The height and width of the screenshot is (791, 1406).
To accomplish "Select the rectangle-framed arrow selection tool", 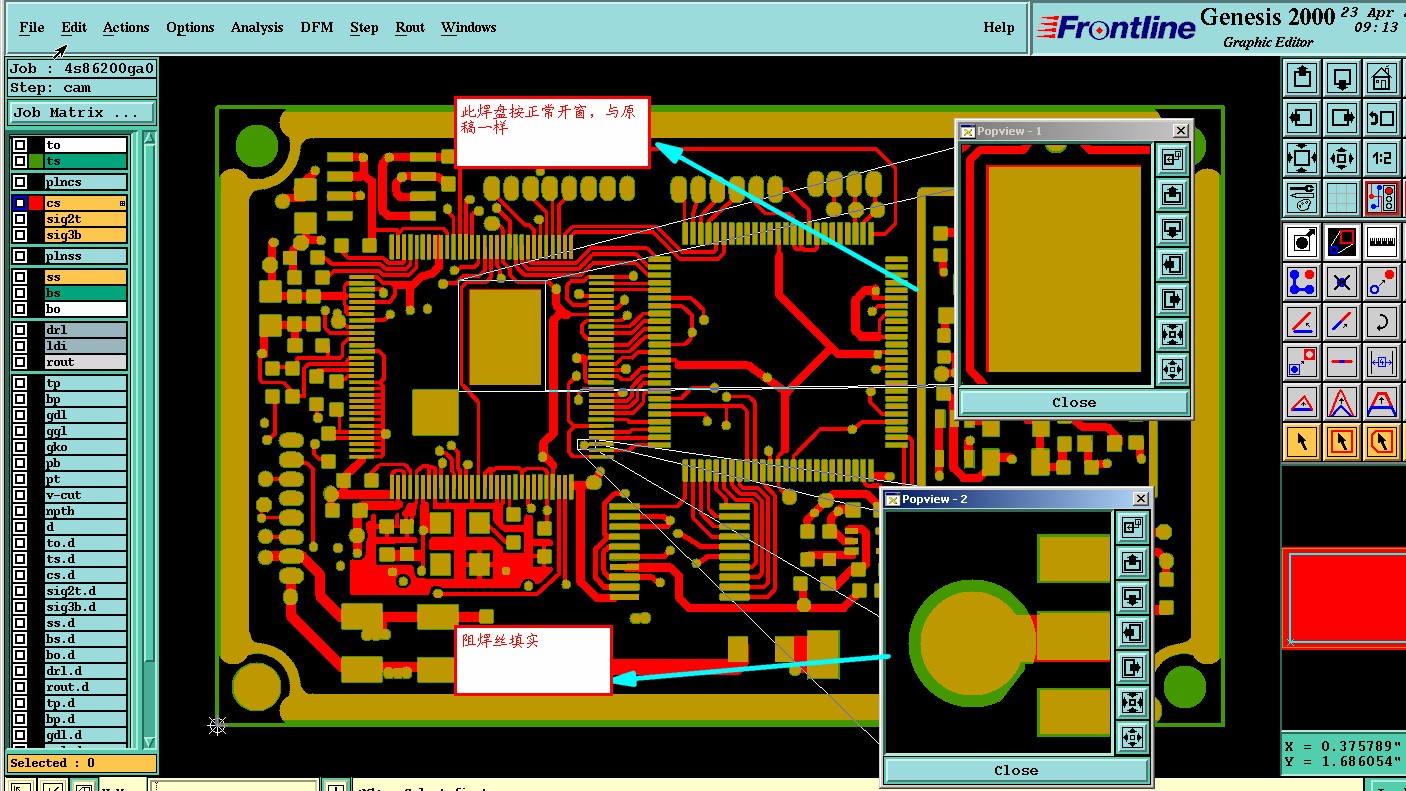I will coord(1341,440).
